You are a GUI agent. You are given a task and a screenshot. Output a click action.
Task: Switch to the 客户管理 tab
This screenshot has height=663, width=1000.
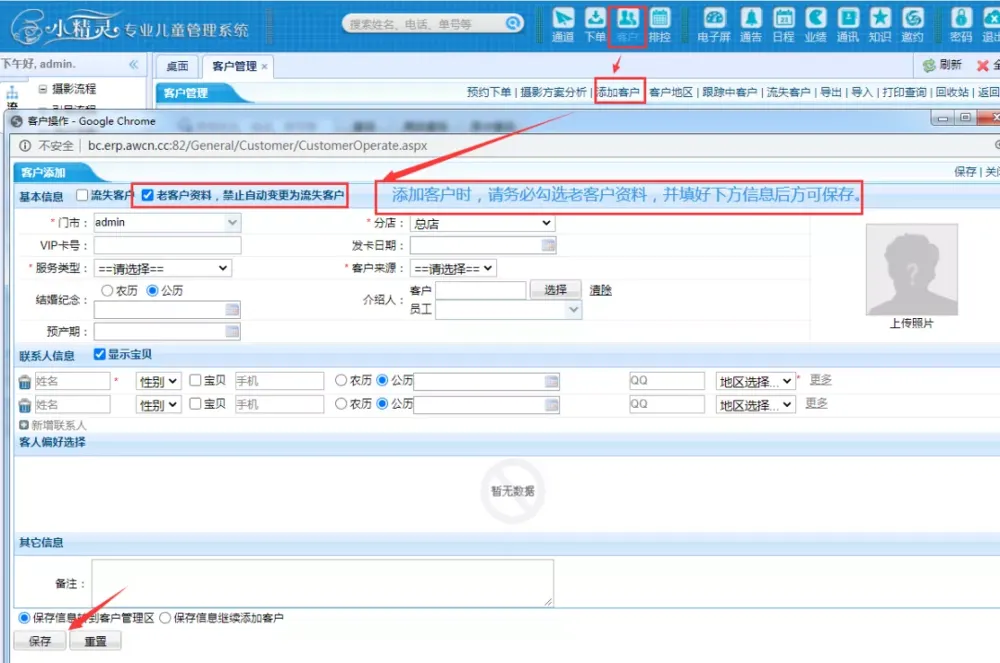pyautogui.click(x=234, y=67)
